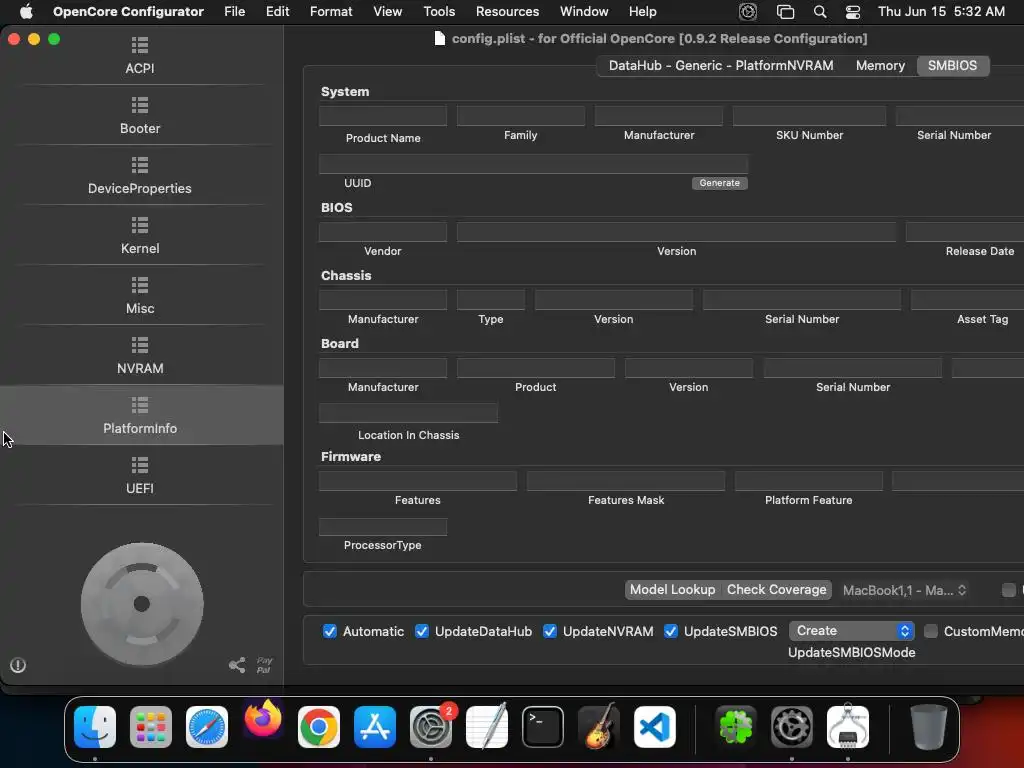Open the UpdateSMBIOSMode Create dropdown
Viewport: 1024px width, 768px height.
(852, 631)
